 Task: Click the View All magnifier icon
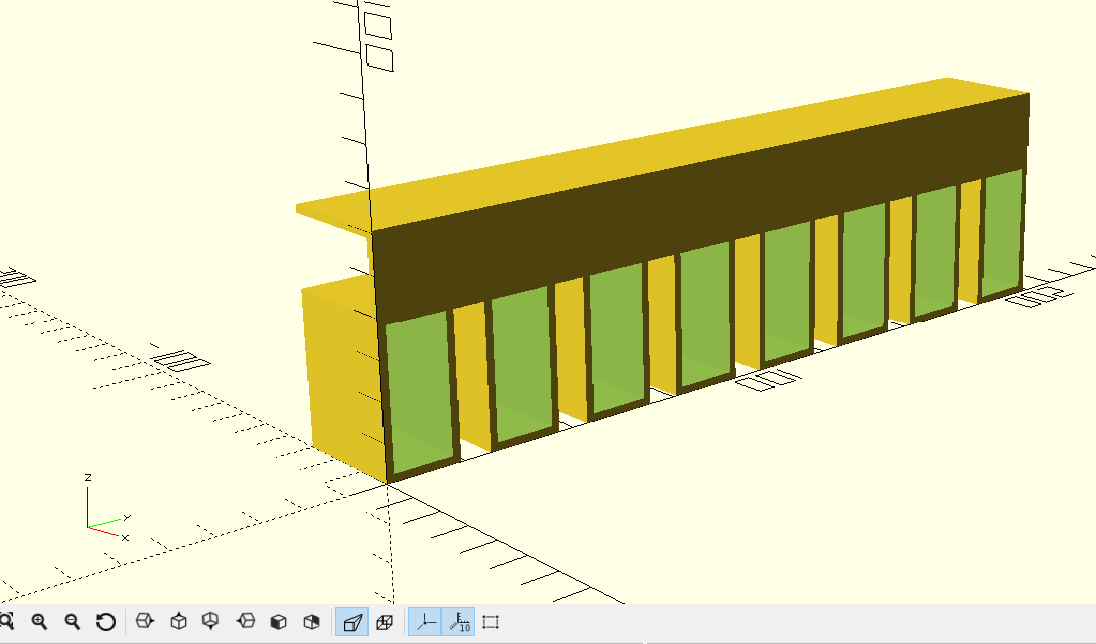(x=6, y=622)
